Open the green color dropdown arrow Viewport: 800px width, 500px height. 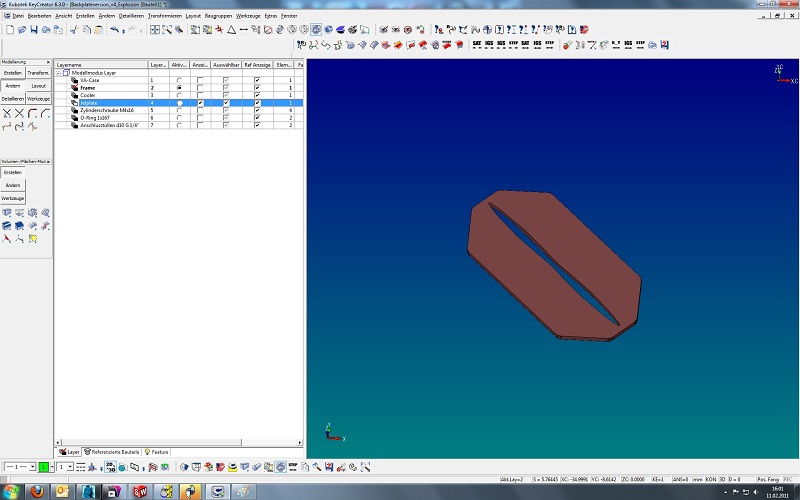coord(52,467)
